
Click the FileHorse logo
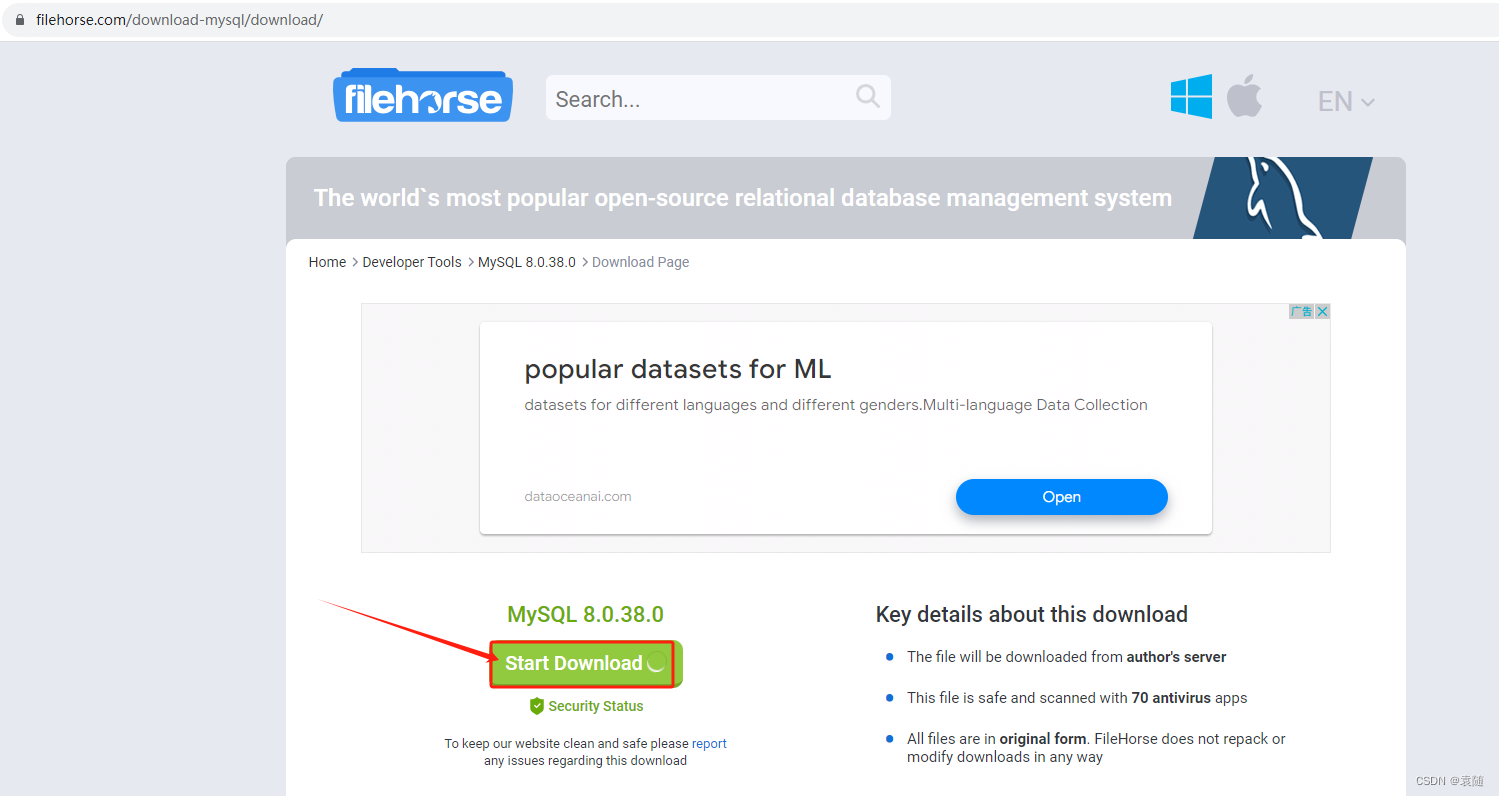pyautogui.click(x=423, y=96)
